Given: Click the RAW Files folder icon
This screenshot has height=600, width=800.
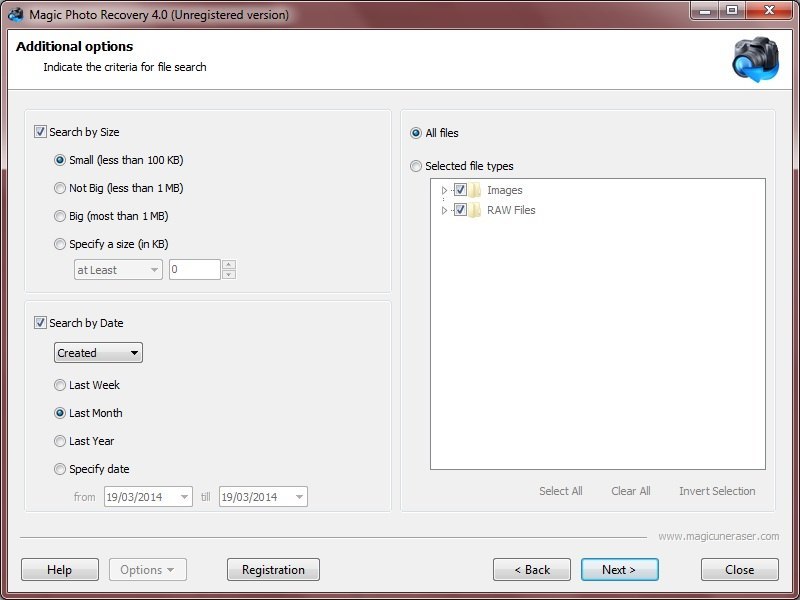Looking at the screenshot, I should (x=475, y=210).
